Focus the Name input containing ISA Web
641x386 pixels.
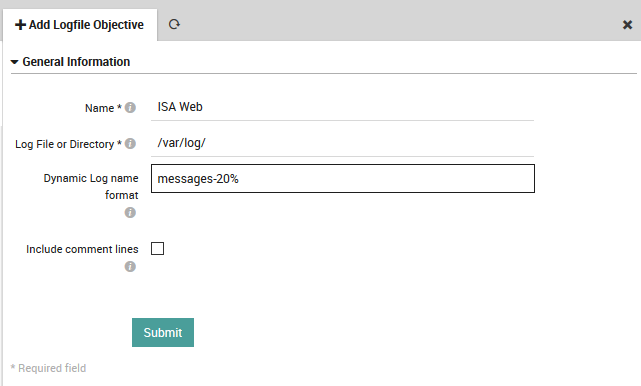(343, 107)
